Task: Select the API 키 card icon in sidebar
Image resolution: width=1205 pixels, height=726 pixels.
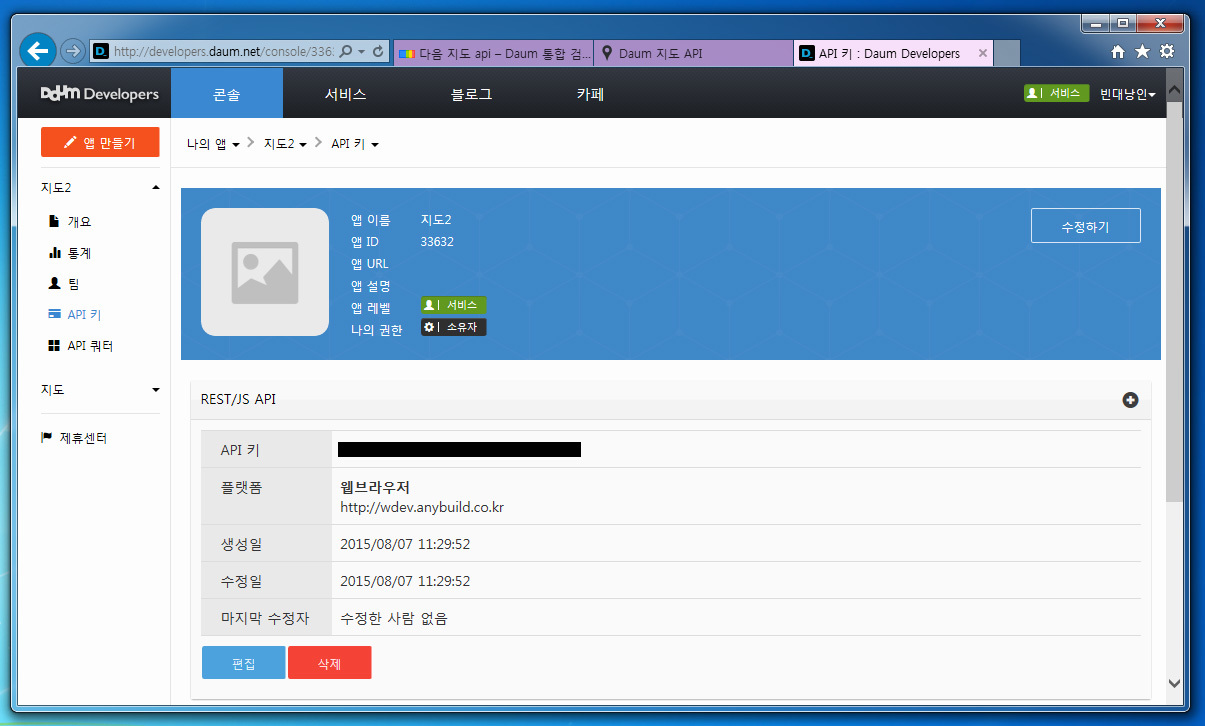Action: [52, 314]
